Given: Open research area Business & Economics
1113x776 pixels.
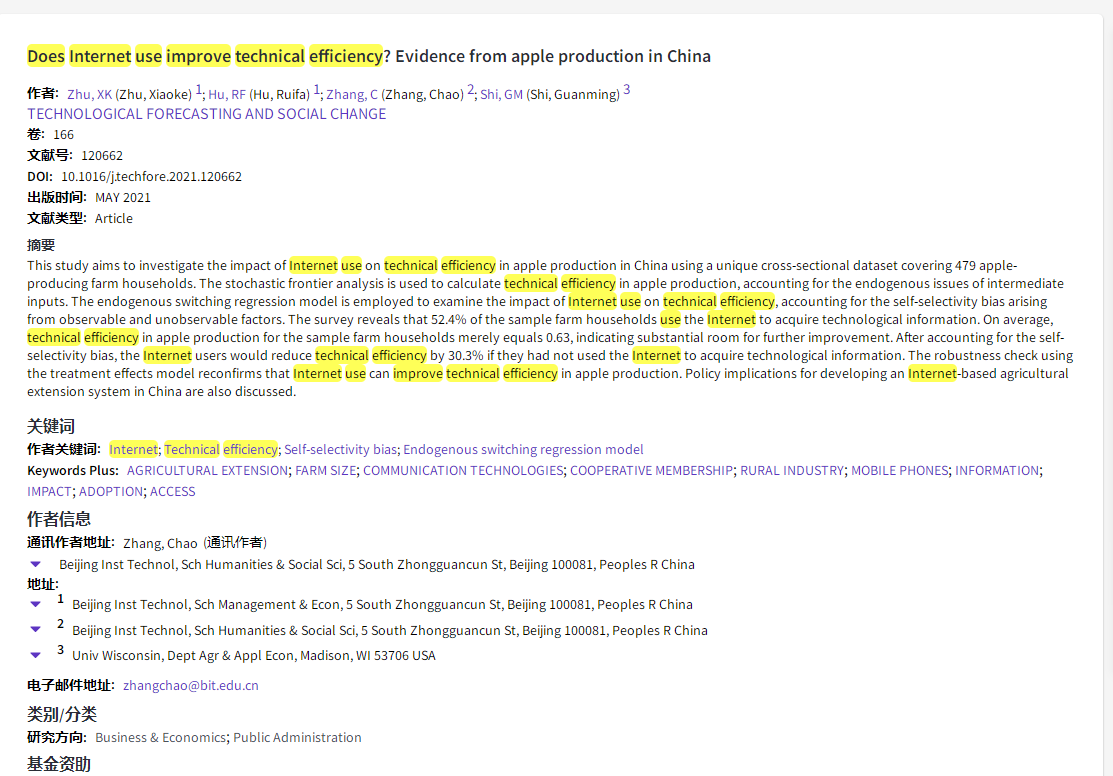Looking at the screenshot, I should tap(160, 737).
